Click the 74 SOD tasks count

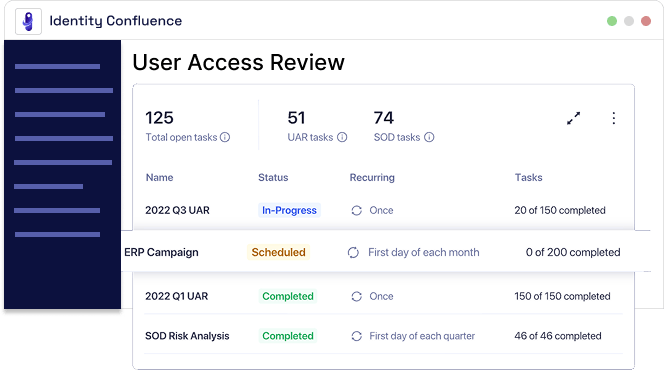point(384,118)
